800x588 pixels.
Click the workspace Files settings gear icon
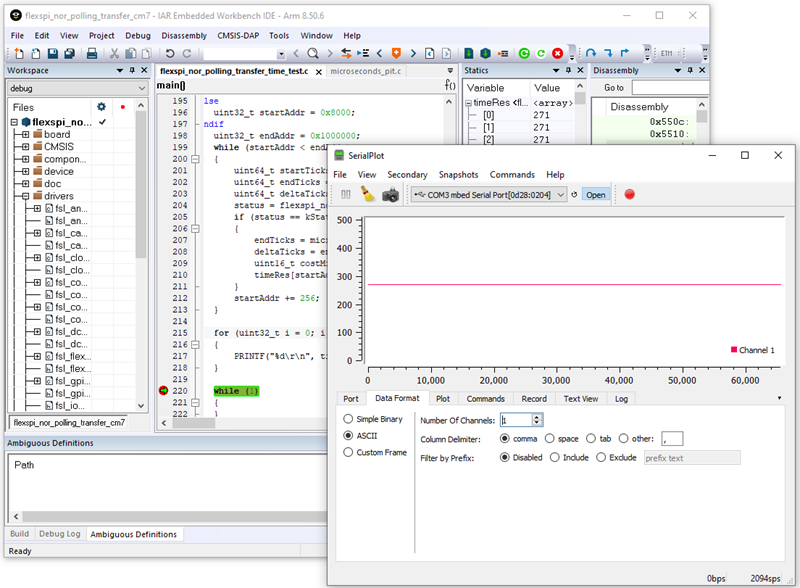pos(100,106)
